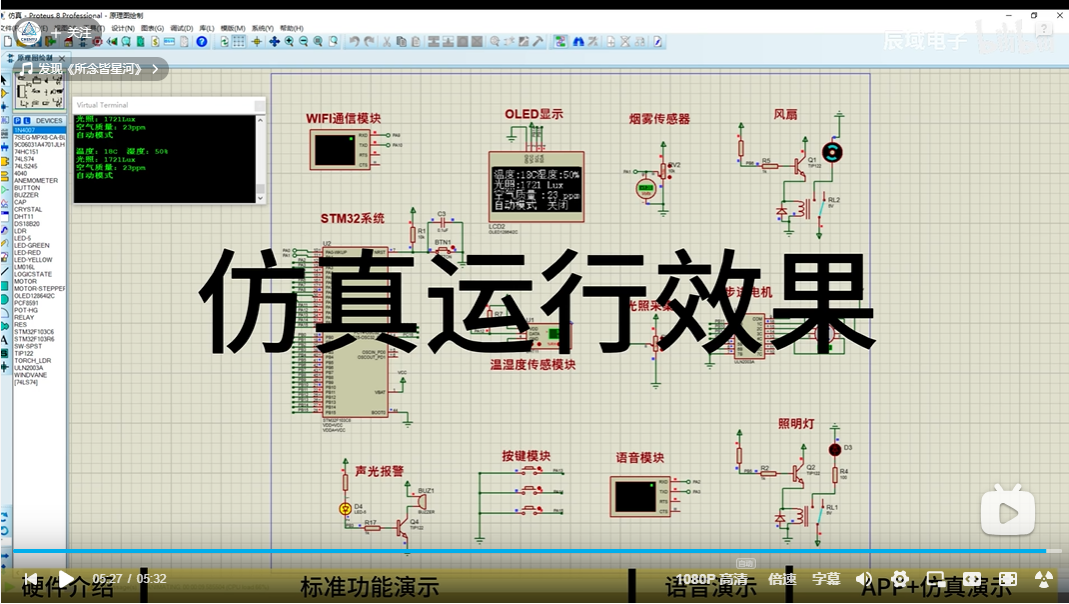Select 1N4007 in the devices list
1069x604 pixels.
[x=40, y=130]
